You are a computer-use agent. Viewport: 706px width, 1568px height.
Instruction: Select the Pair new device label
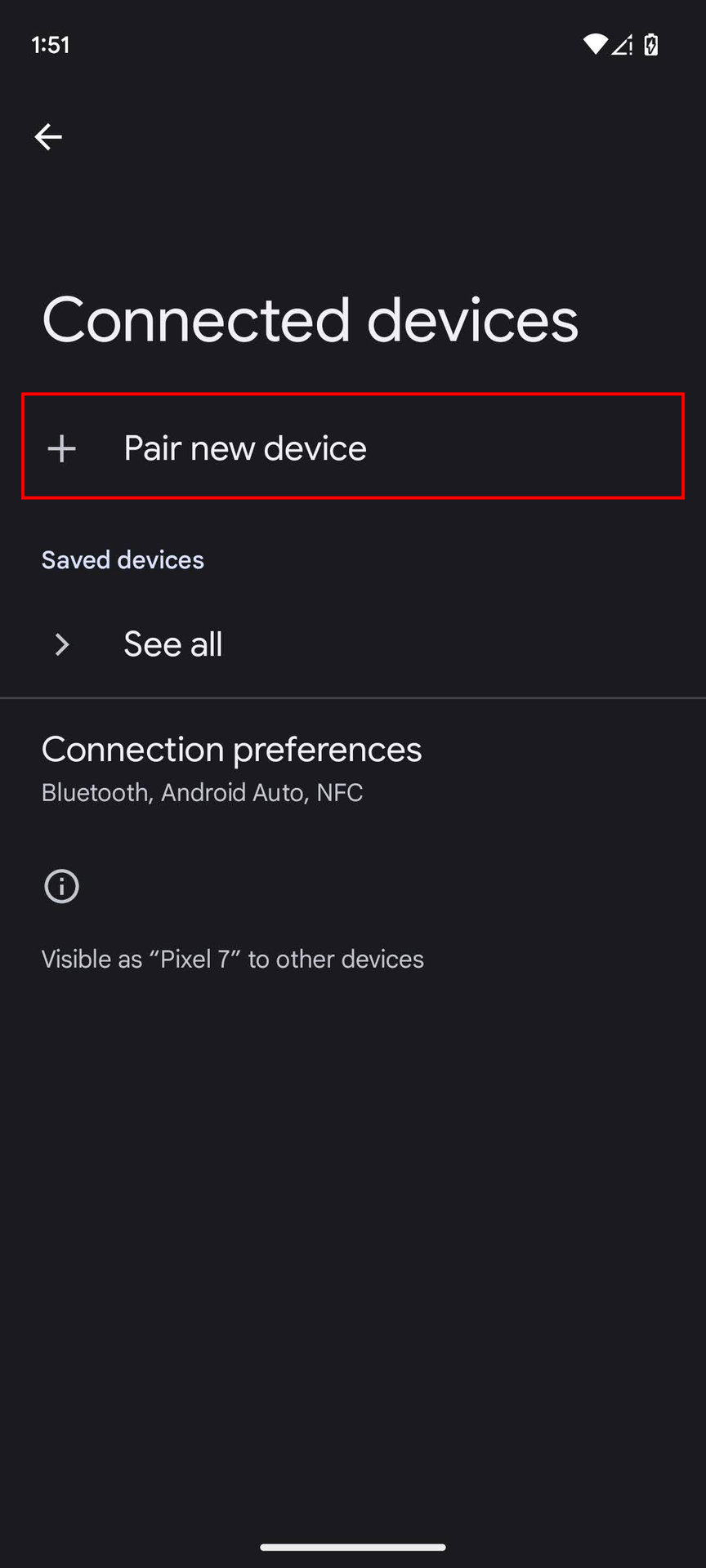245,448
